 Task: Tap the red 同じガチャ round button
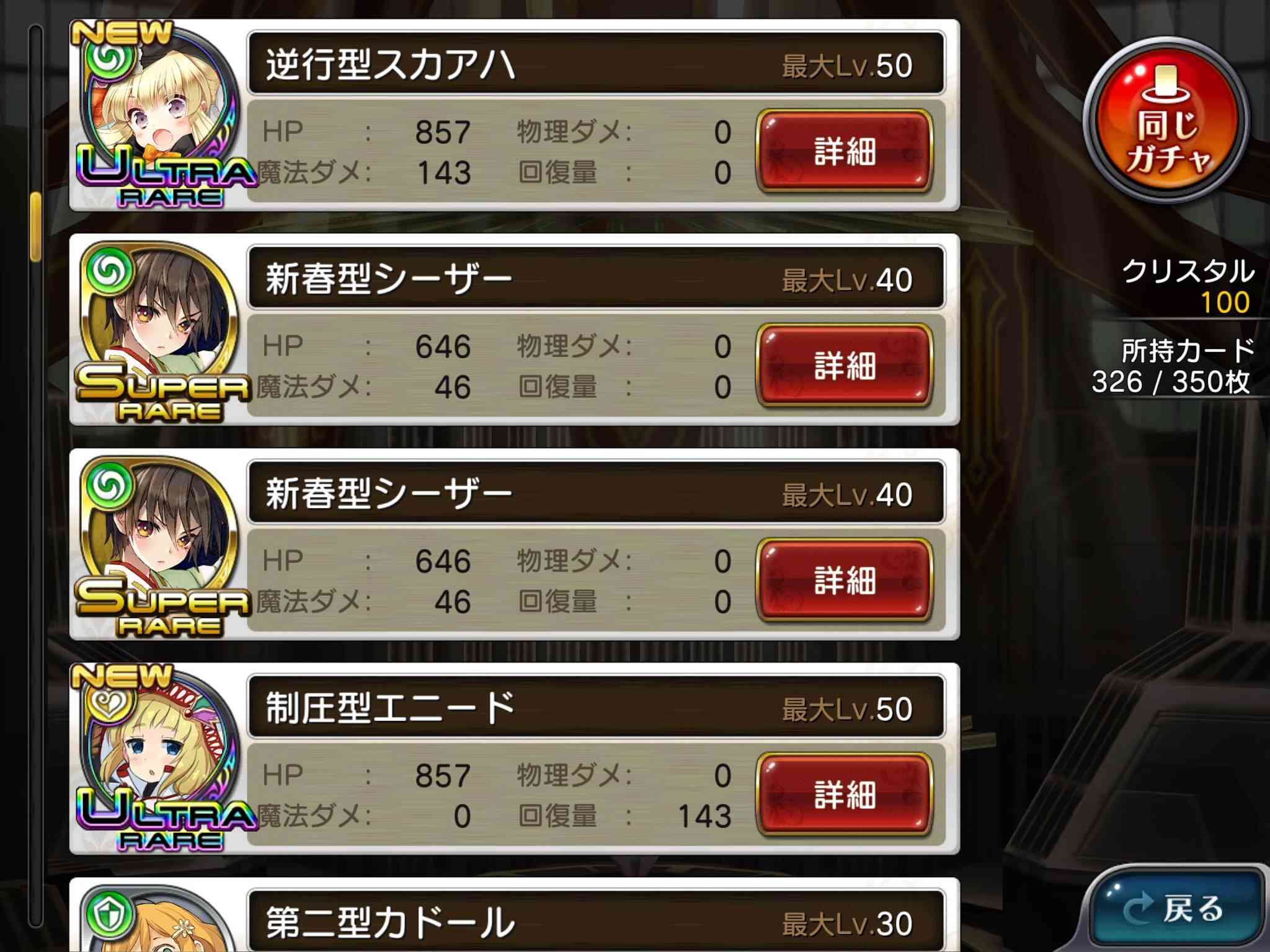1166,120
